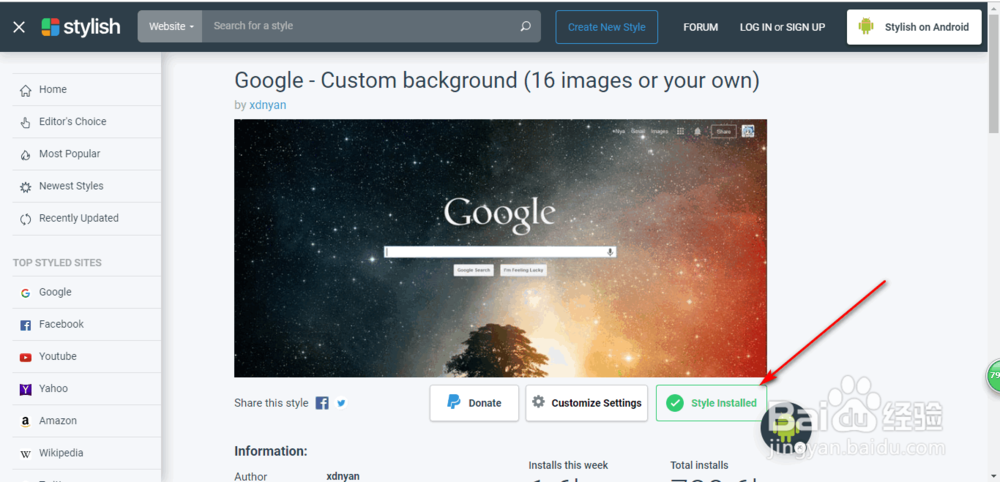Select the Information: heading text

click(271, 451)
